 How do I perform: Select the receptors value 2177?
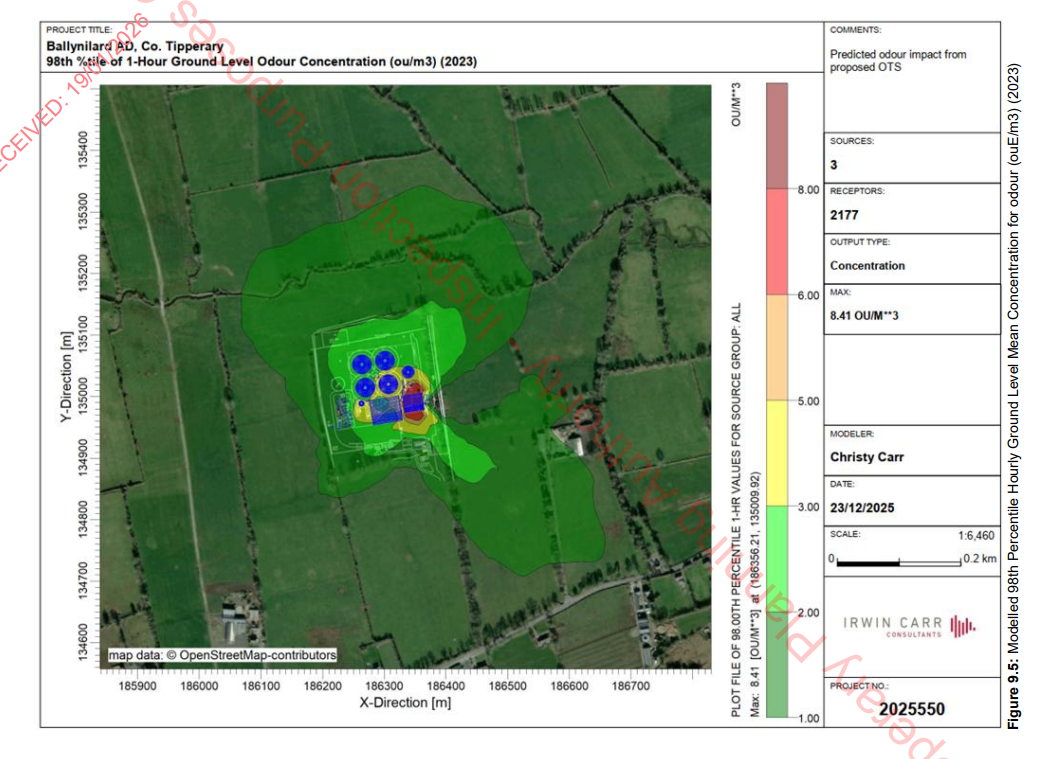click(x=846, y=214)
